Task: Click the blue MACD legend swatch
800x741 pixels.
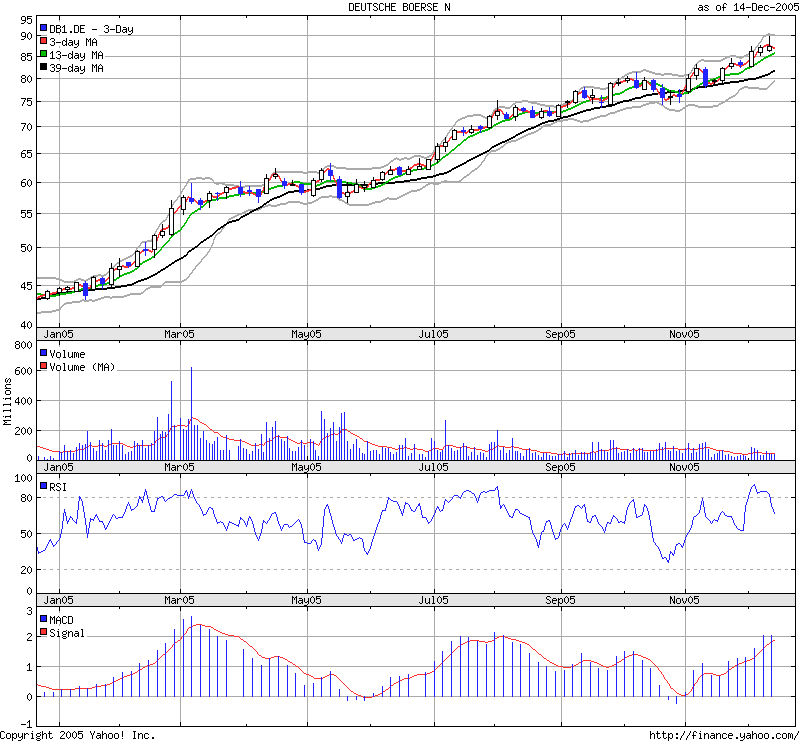Action: click(x=43, y=619)
